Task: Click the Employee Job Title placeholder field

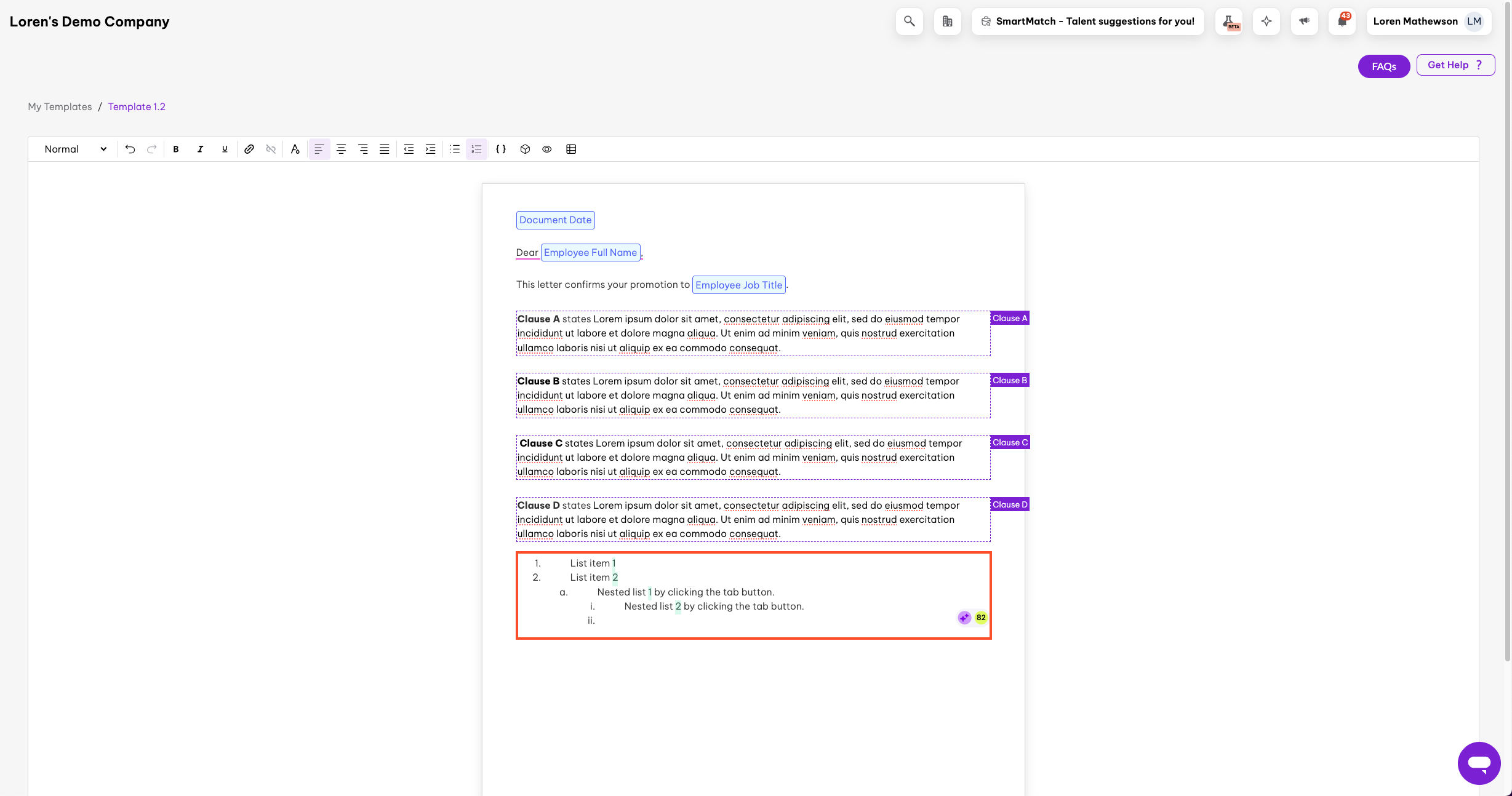Action: point(738,285)
